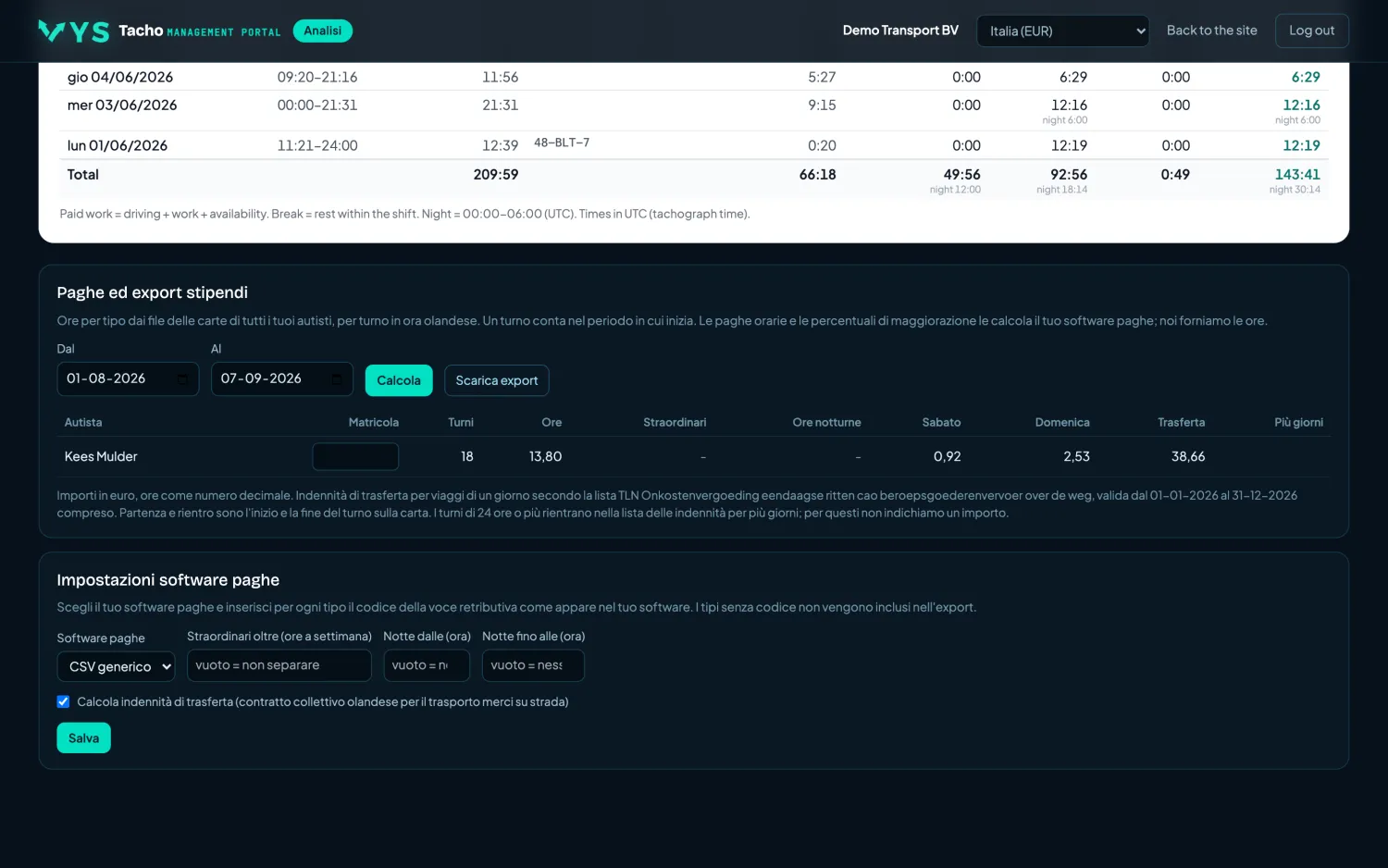This screenshot has height=868, width=1388.
Task: Focus the Dal date input 01-08-2026
Action: pos(128,379)
